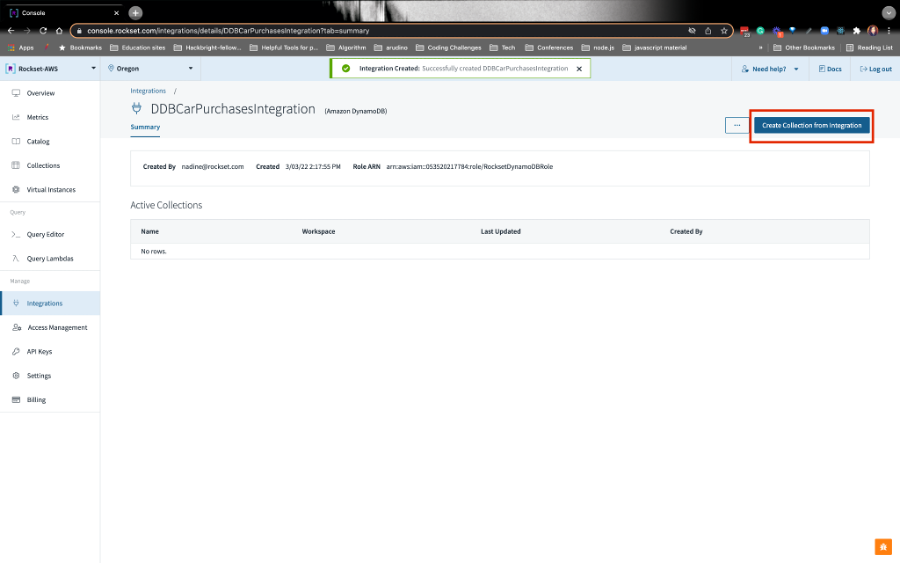902x564 pixels.
Task: Click Log out
Action: (x=876, y=69)
